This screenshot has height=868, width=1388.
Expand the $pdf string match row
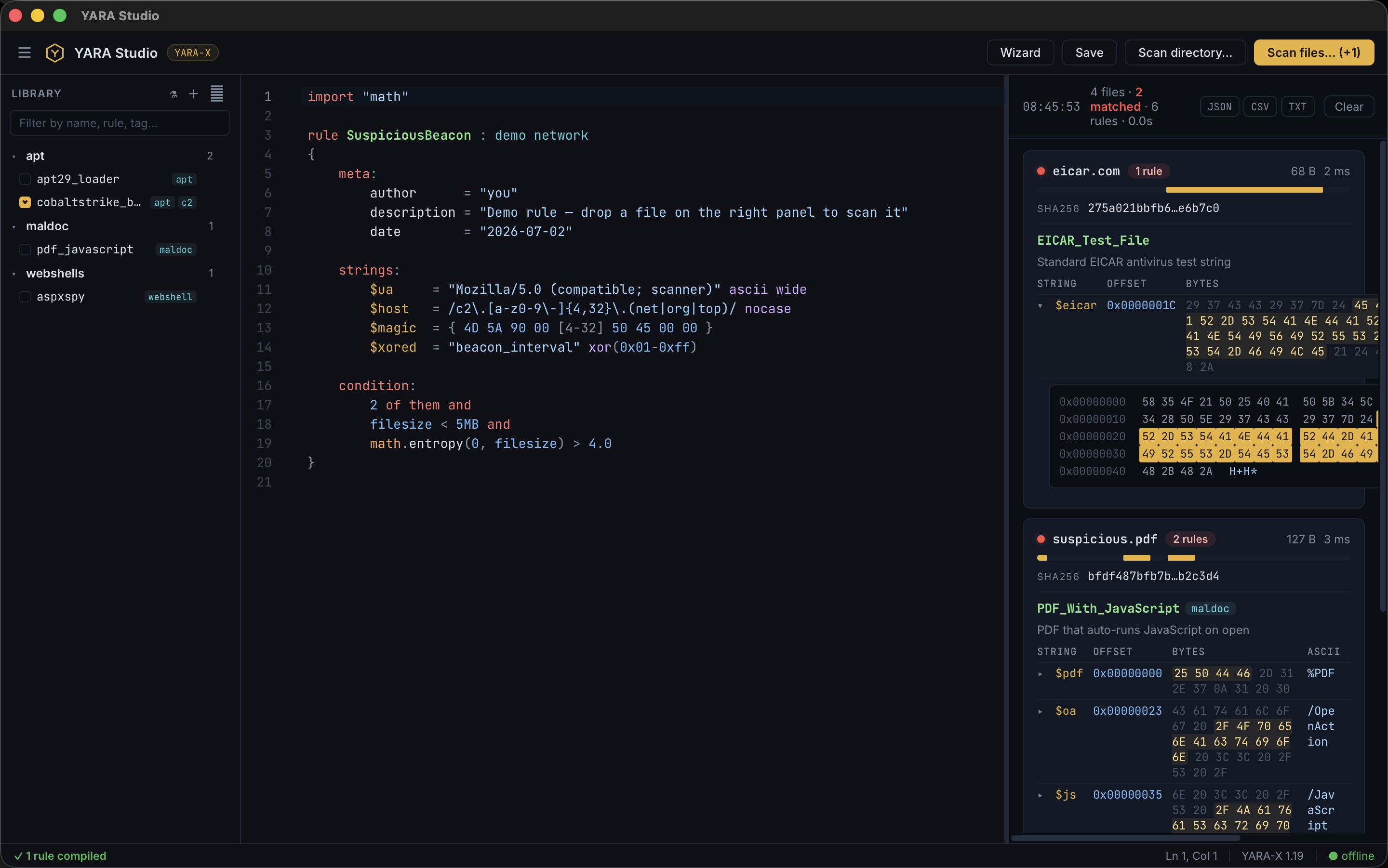coord(1040,673)
